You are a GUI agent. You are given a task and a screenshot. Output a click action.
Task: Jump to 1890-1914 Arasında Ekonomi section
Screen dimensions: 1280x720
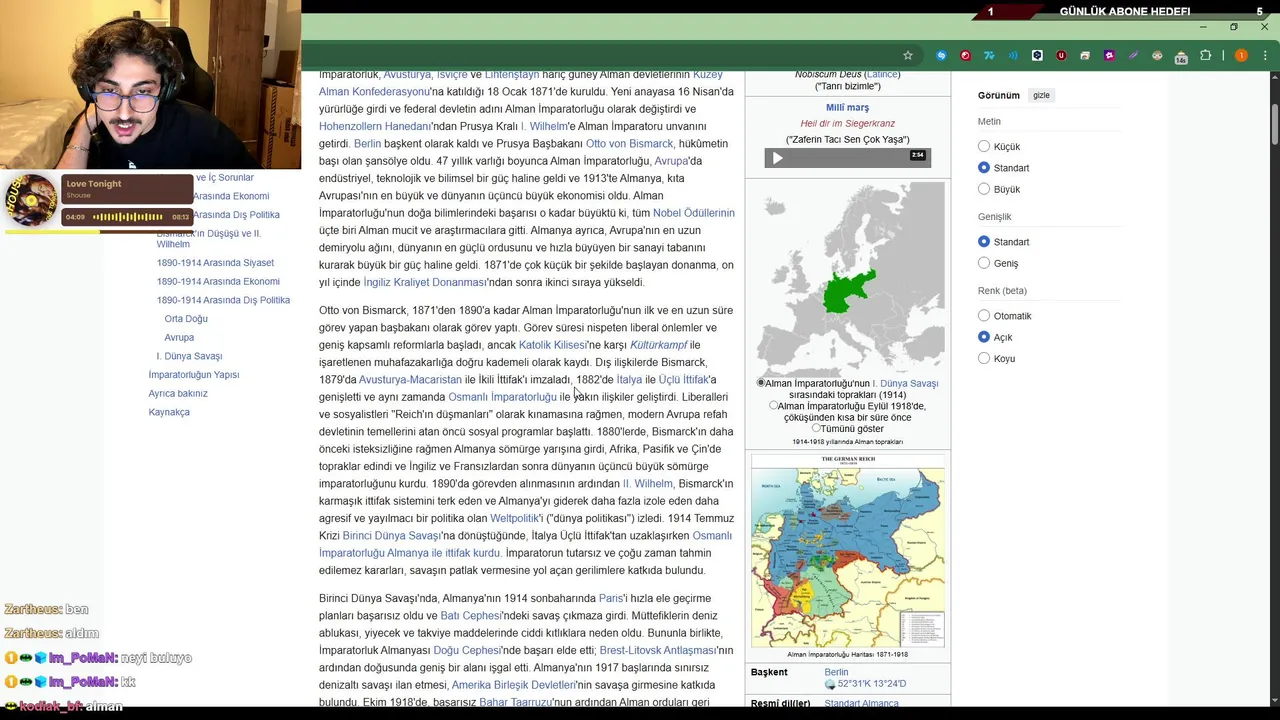(218, 282)
